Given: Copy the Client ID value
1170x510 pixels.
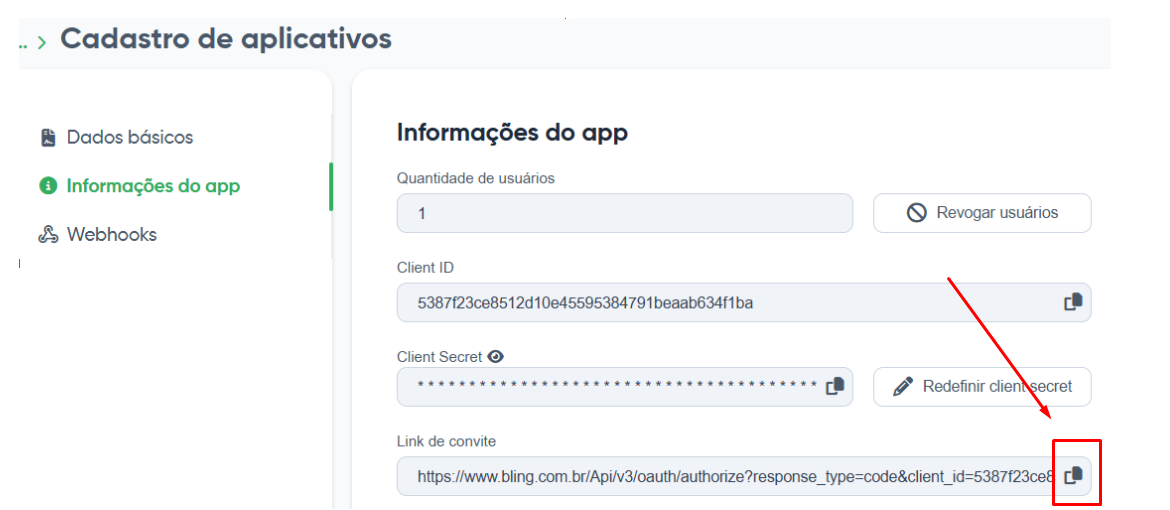Looking at the screenshot, I should pos(1073,302).
